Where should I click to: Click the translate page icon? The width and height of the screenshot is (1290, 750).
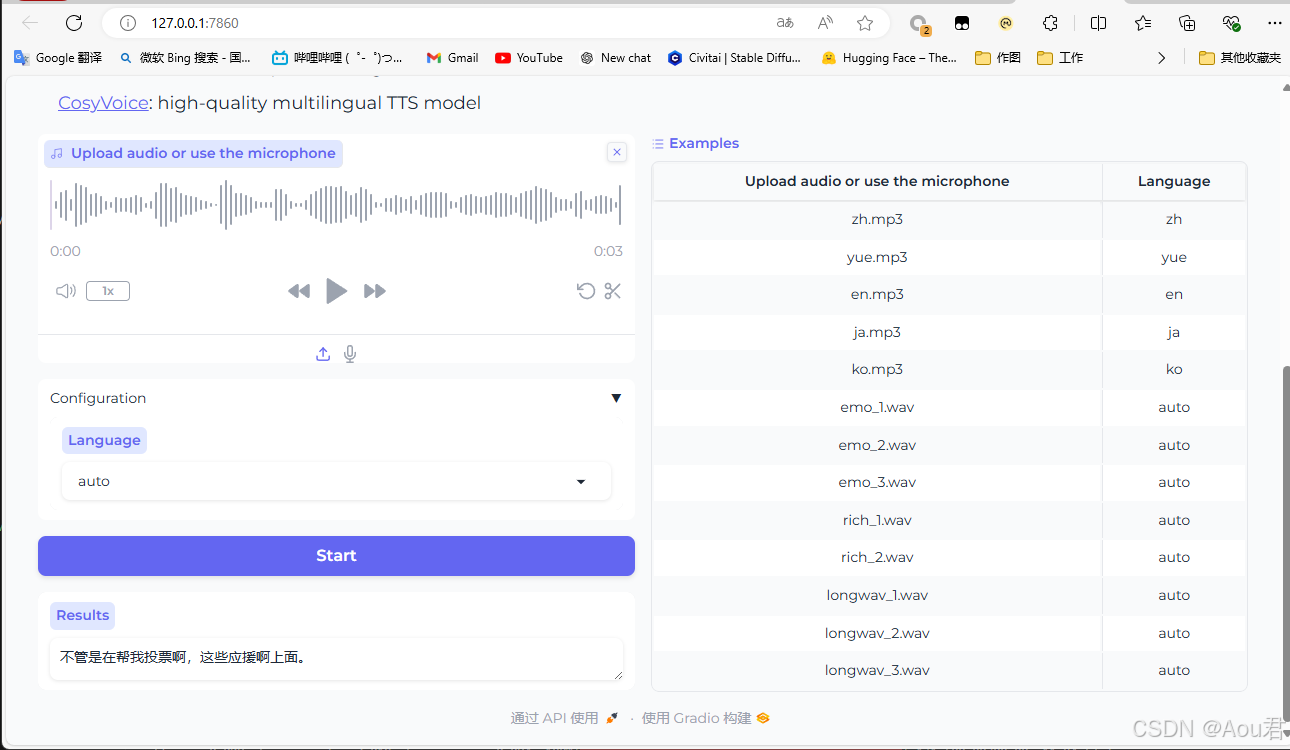pyautogui.click(x=785, y=22)
